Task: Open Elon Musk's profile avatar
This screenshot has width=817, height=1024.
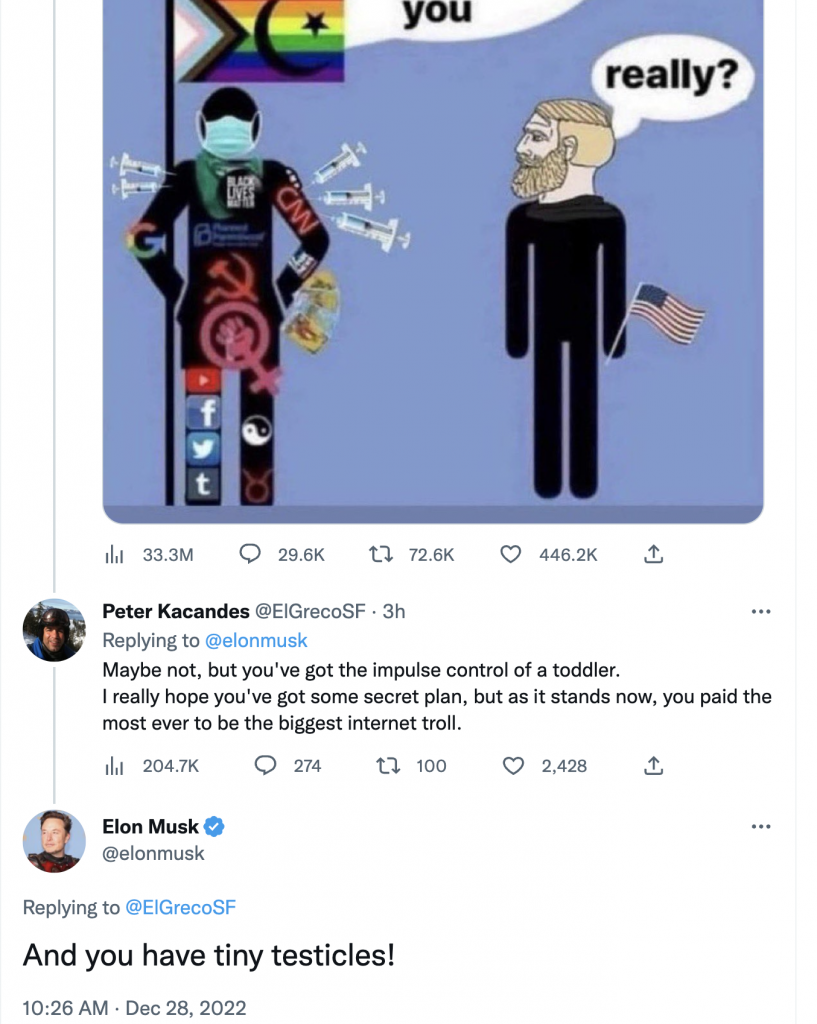Action: [x=54, y=841]
